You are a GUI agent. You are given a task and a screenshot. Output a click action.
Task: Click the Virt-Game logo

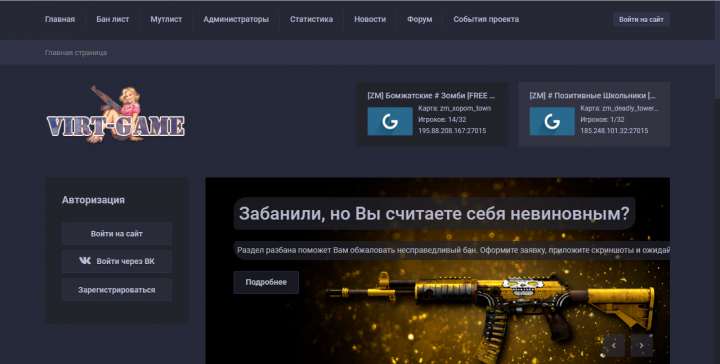[x=116, y=115]
